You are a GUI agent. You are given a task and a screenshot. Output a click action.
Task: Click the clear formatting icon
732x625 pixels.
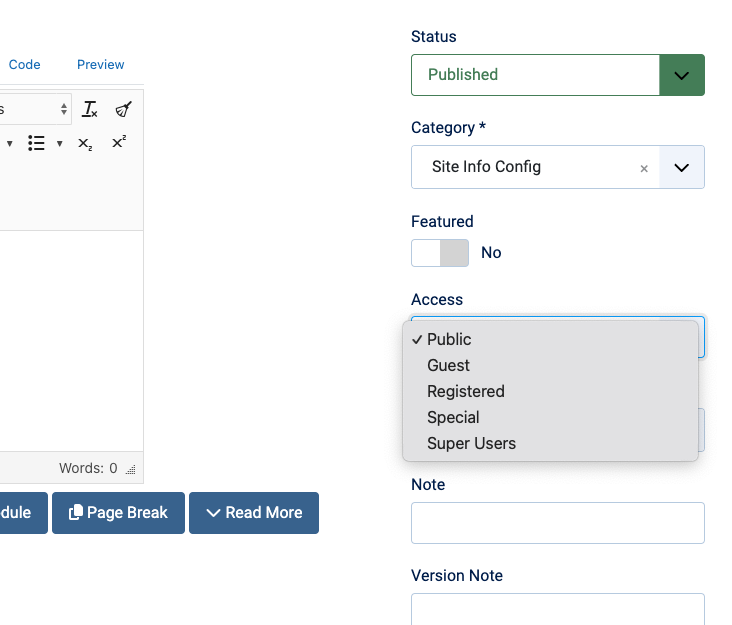click(x=90, y=109)
